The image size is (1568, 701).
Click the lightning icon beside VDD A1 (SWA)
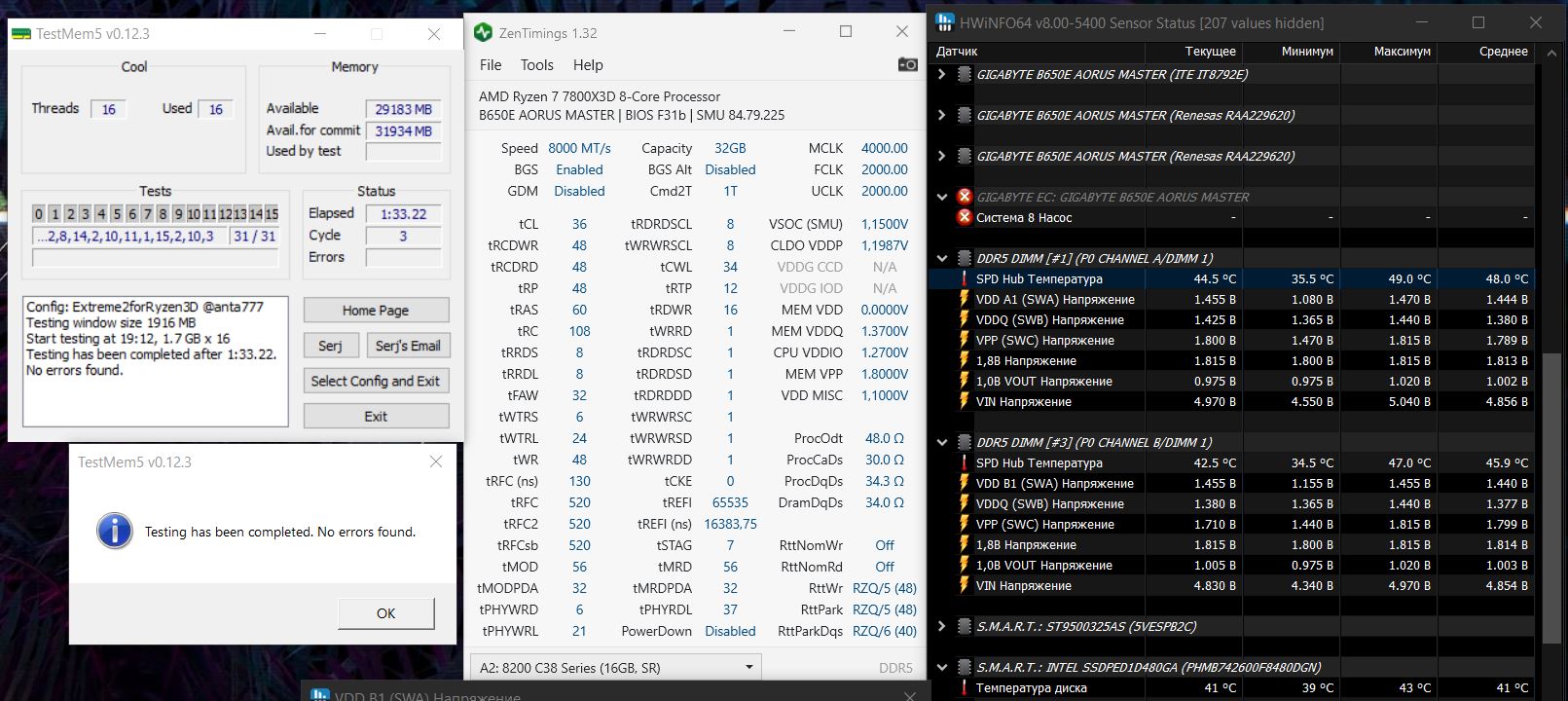coord(965,299)
